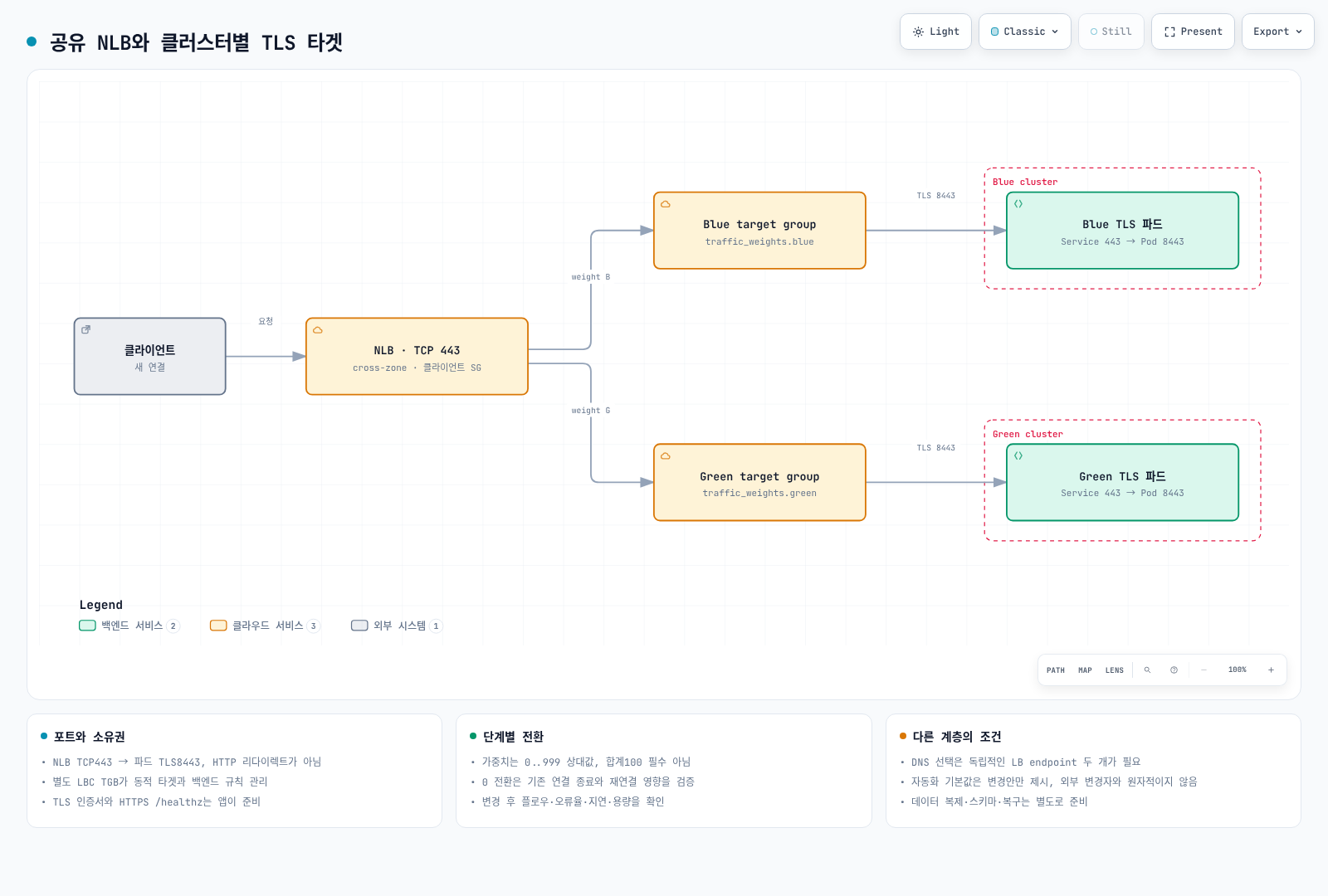1328x896 pixels.
Task: Reset zoom via 100% label
Action: tap(1238, 670)
